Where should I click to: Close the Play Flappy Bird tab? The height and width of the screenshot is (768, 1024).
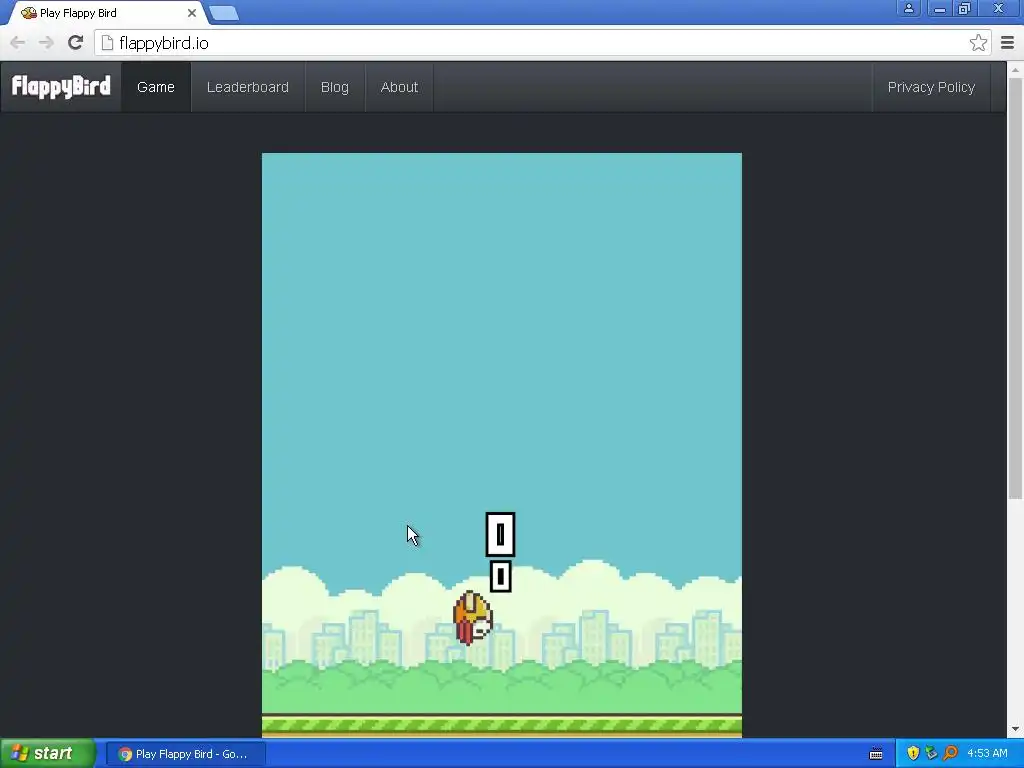point(191,13)
